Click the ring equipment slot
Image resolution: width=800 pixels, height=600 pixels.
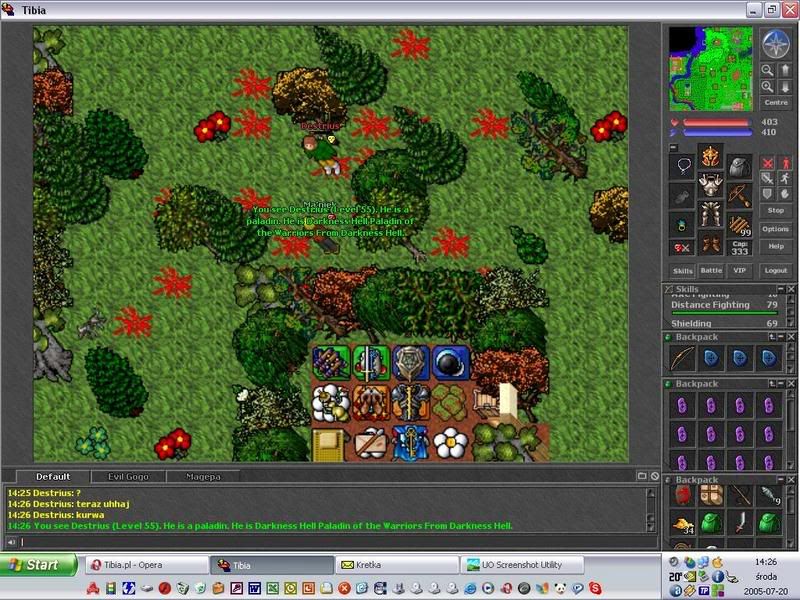point(682,224)
